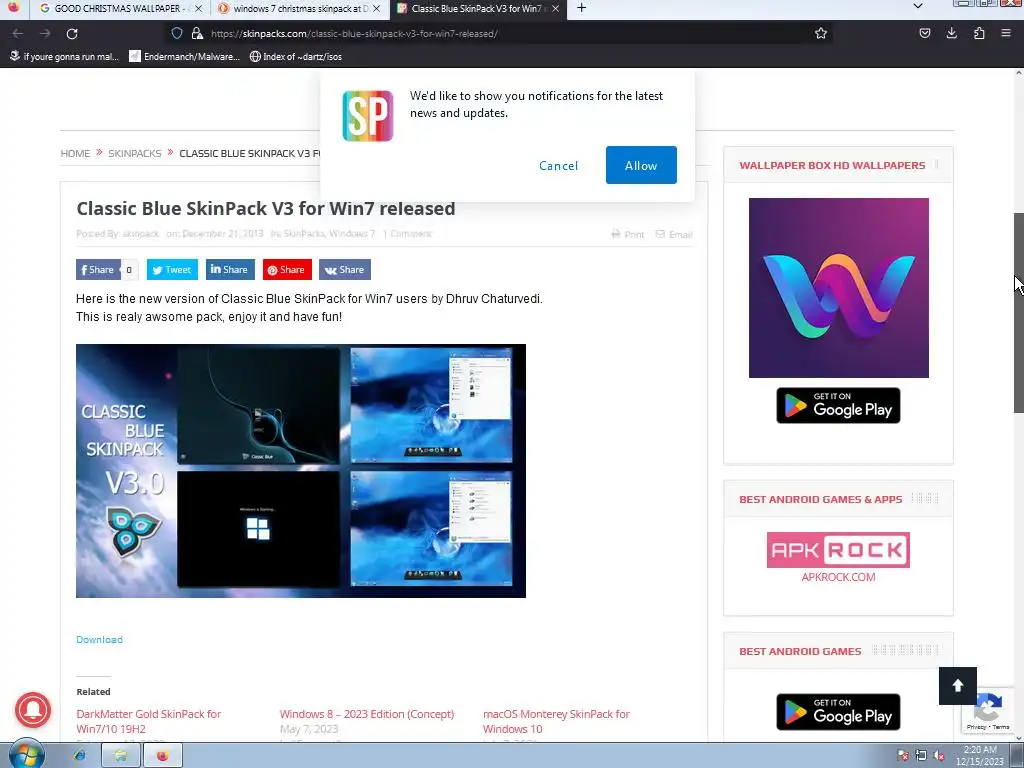Click the Print link
Viewport: 1024px width, 768px height.
point(628,234)
